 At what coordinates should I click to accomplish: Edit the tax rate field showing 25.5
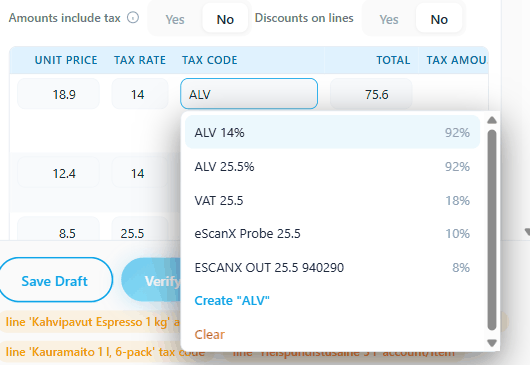[x=140, y=229]
